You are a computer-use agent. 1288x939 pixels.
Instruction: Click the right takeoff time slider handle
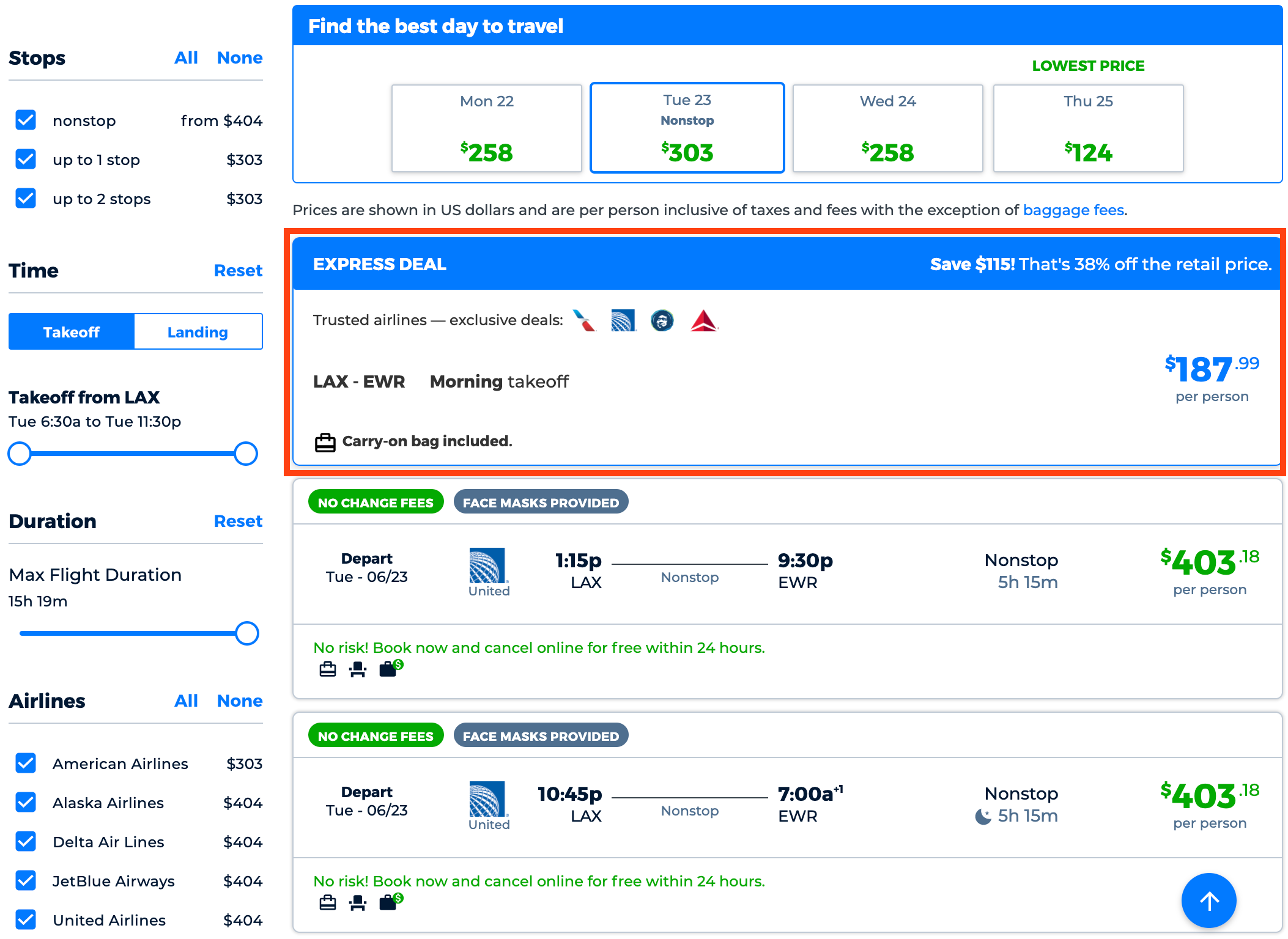point(246,454)
